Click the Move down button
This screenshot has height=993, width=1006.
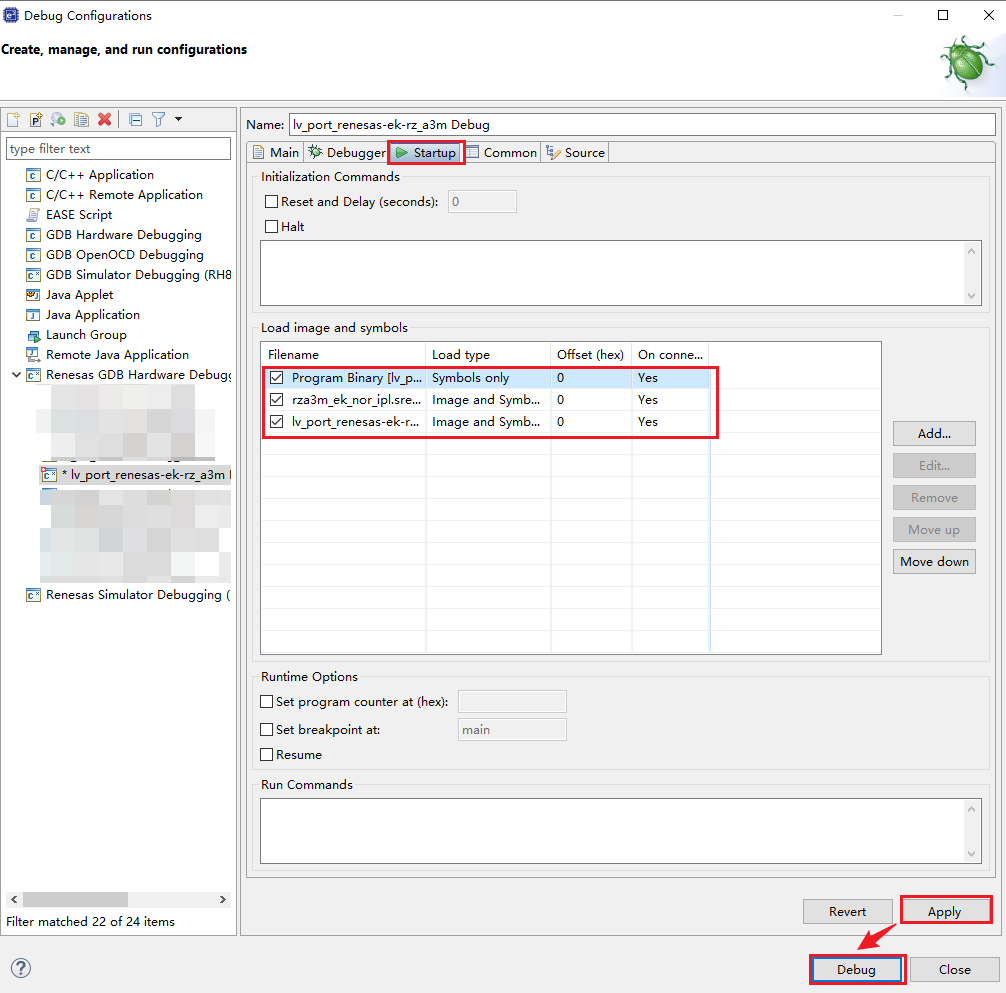(933, 562)
